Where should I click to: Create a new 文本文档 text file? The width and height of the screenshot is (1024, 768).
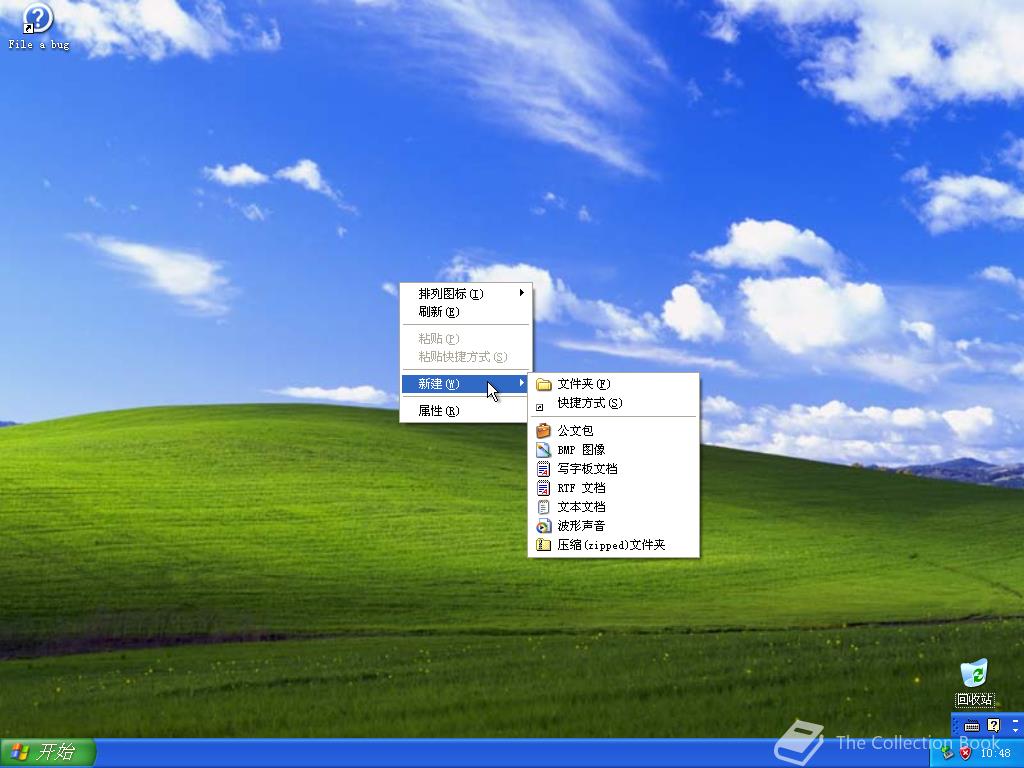(x=613, y=506)
